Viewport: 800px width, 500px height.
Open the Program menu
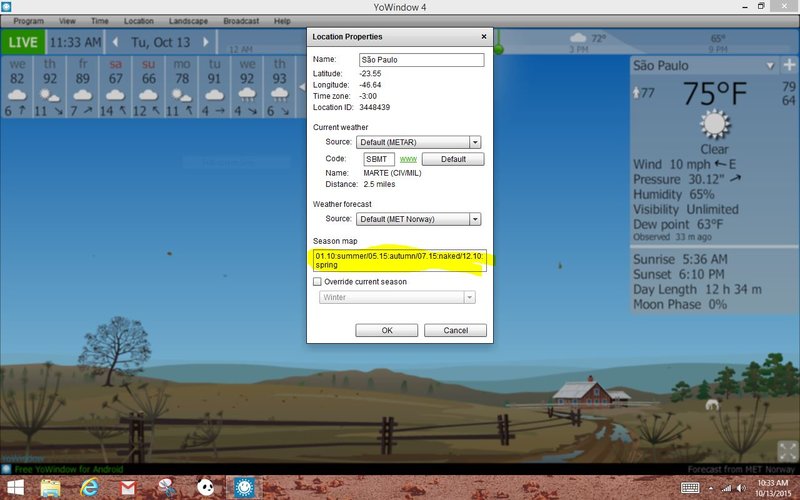tap(29, 21)
